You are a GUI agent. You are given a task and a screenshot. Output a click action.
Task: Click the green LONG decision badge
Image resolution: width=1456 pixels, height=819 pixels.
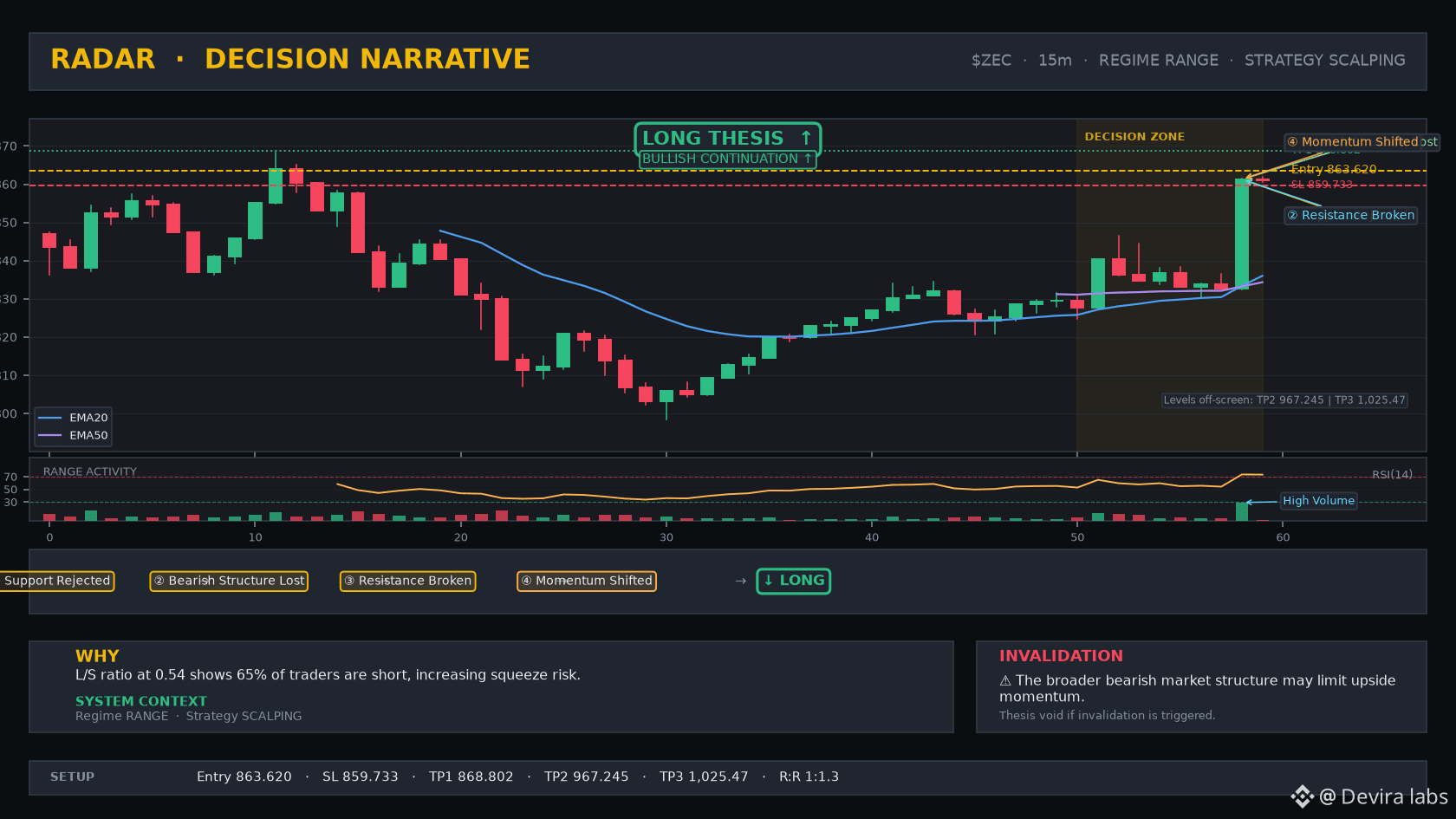794,581
